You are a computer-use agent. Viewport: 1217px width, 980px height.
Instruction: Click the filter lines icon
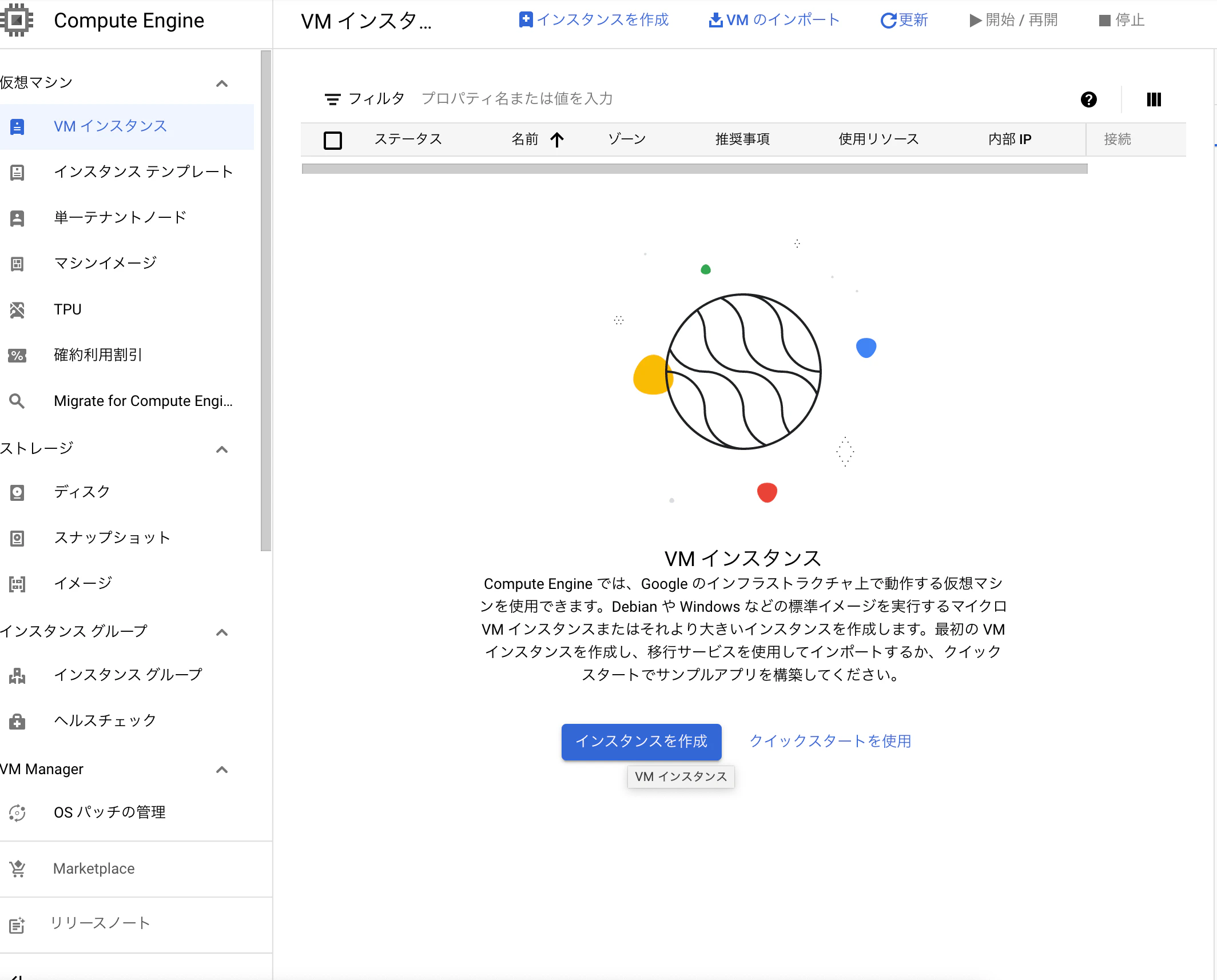pyautogui.click(x=332, y=99)
